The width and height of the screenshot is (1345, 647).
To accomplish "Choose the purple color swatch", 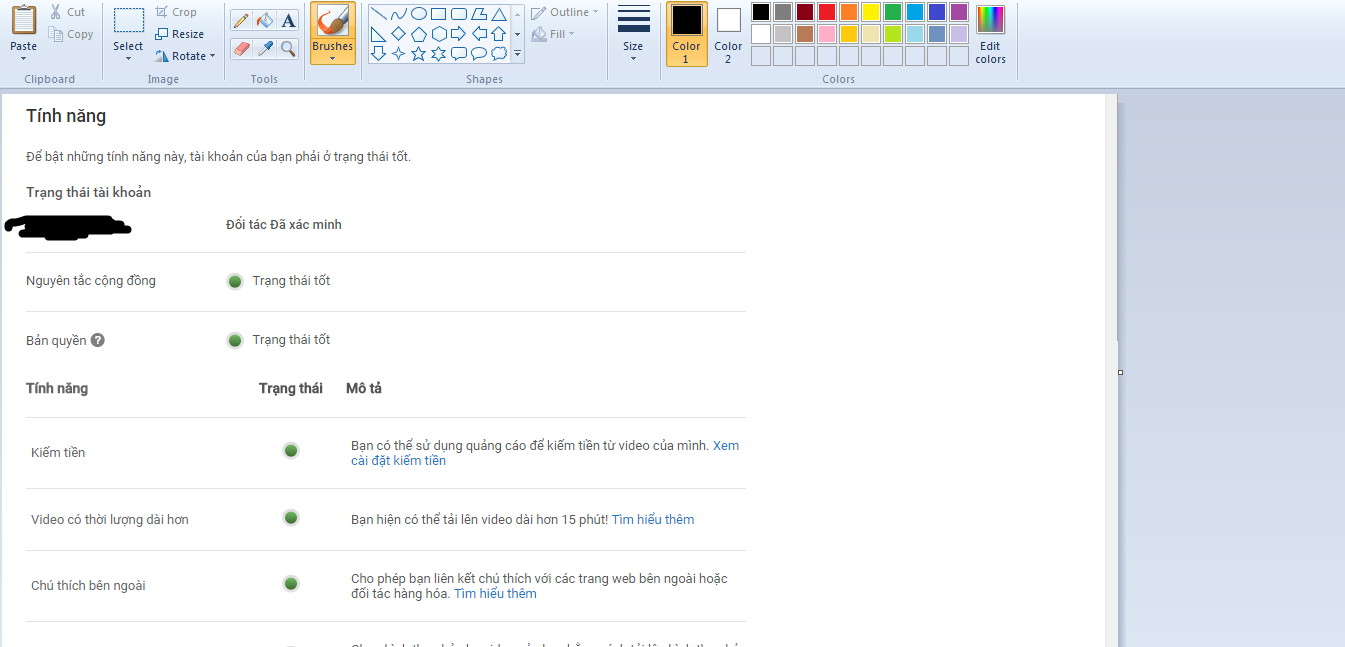I will point(959,12).
